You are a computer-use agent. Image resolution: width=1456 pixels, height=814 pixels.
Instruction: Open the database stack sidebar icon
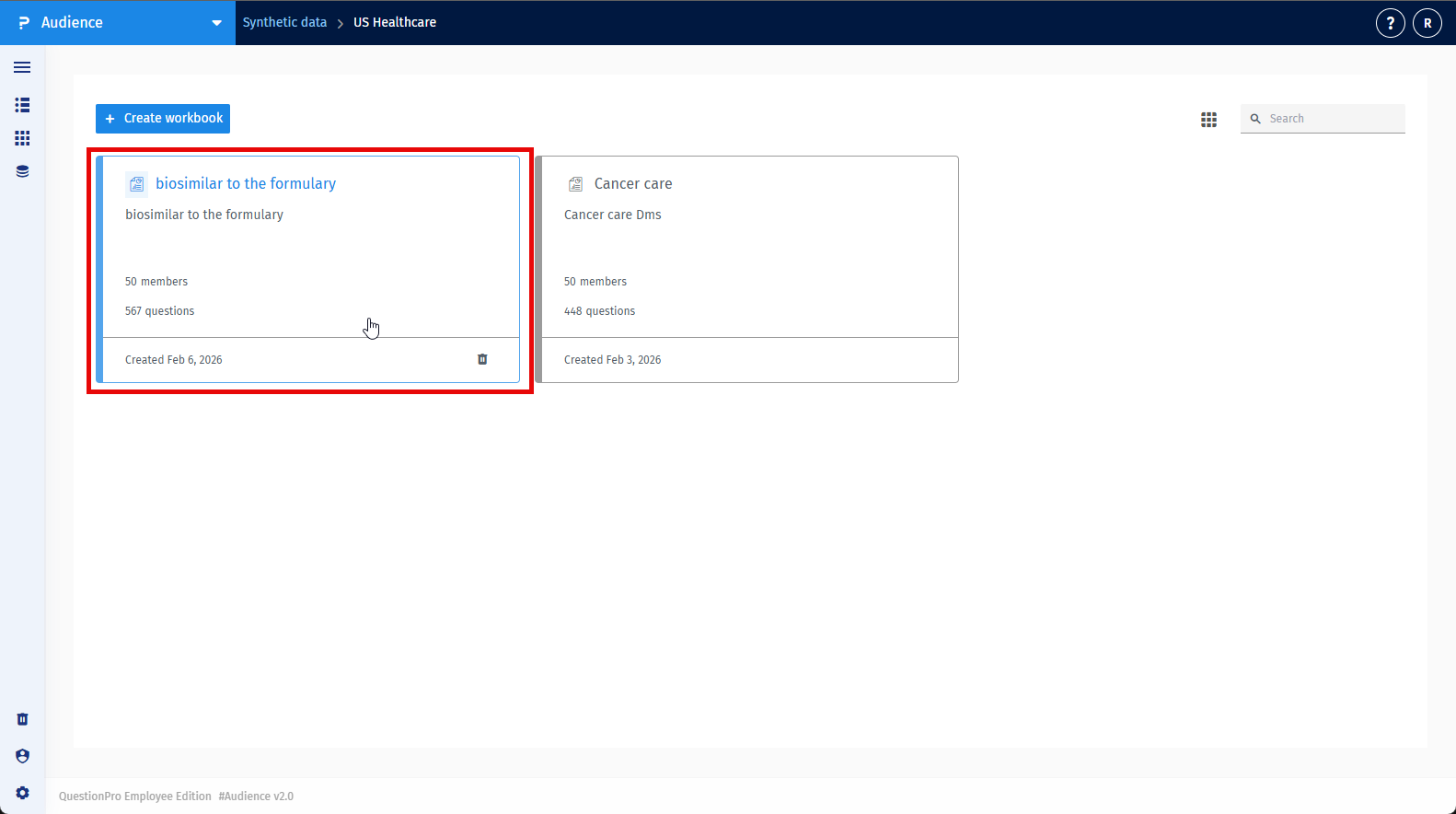pos(22,171)
